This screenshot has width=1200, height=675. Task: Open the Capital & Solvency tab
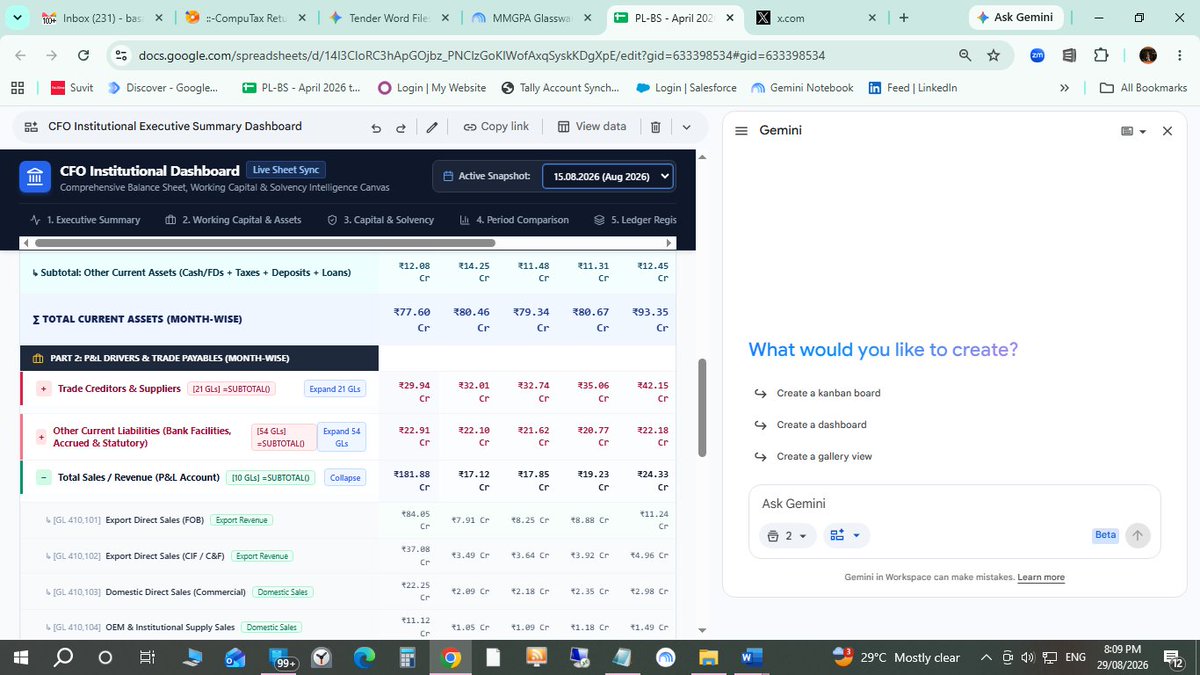[x=380, y=220]
